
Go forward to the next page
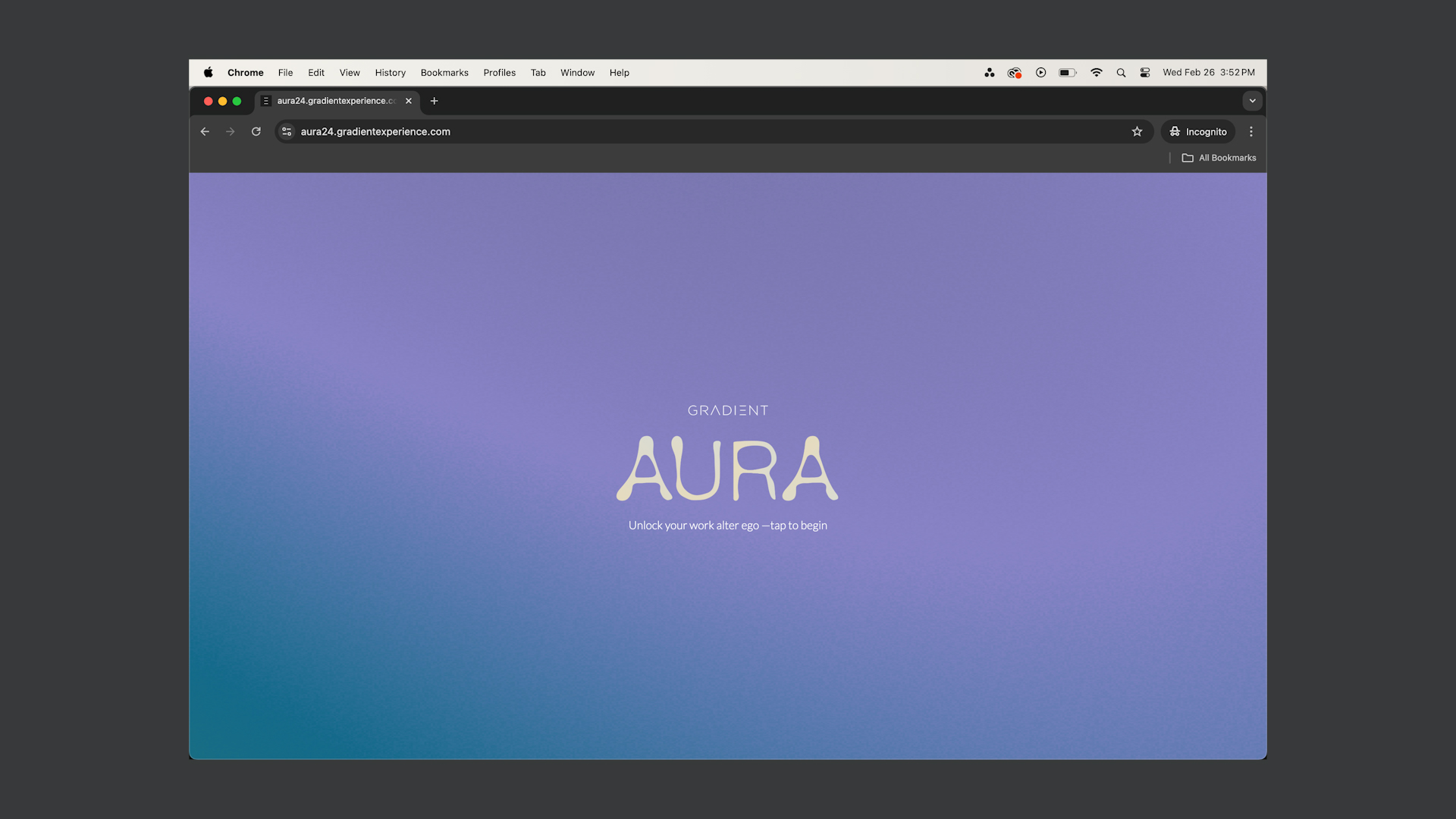(231, 132)
